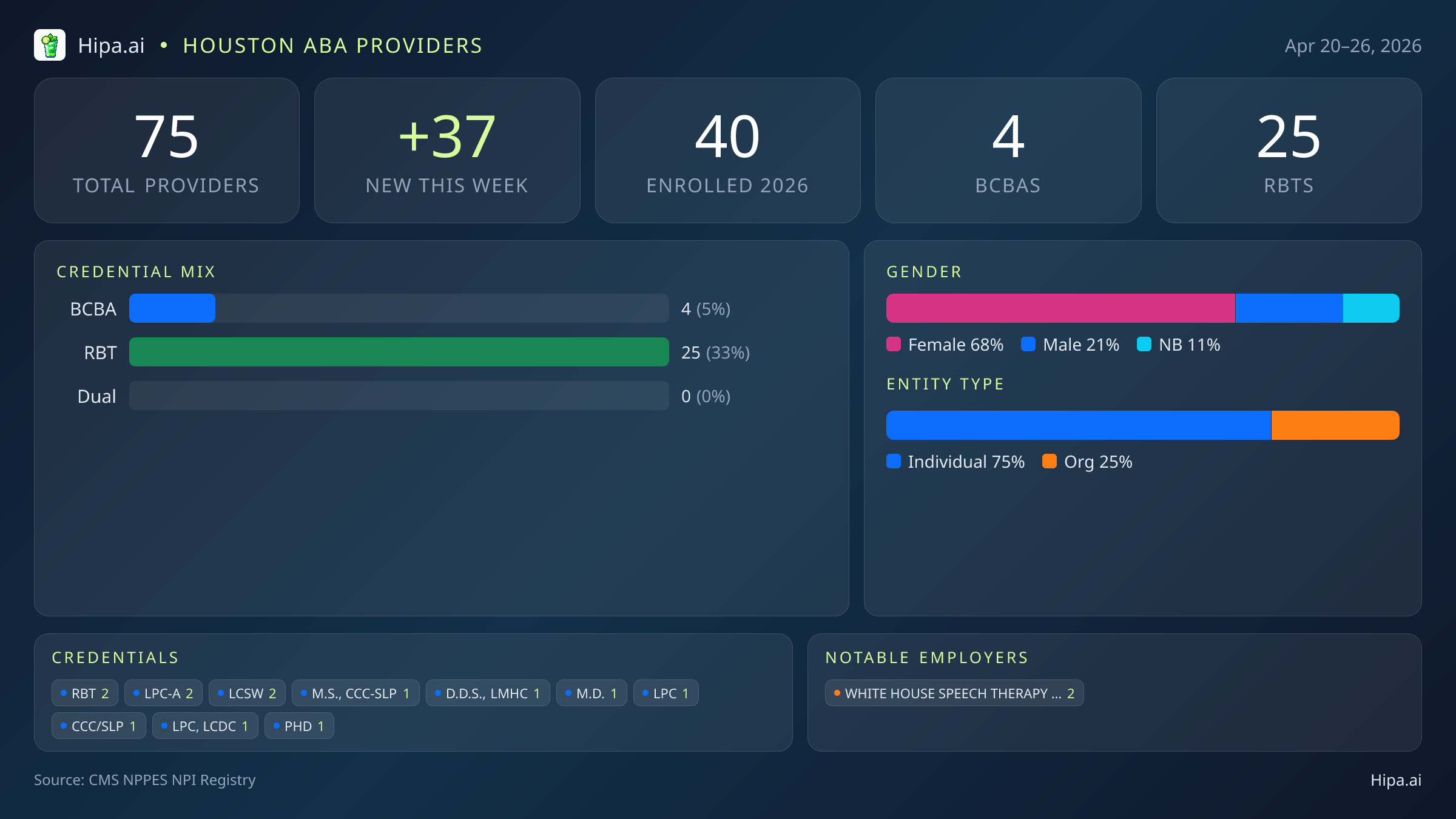
Task: Toggle the NB 11% legend entry
Action: point(1179,344)
